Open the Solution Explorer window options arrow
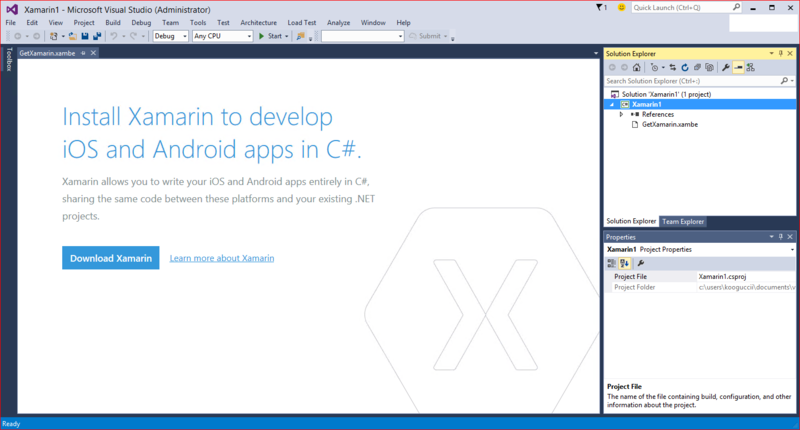Image resolution: width=800 pixels, height=430 pixels. (x=771, y=53)
